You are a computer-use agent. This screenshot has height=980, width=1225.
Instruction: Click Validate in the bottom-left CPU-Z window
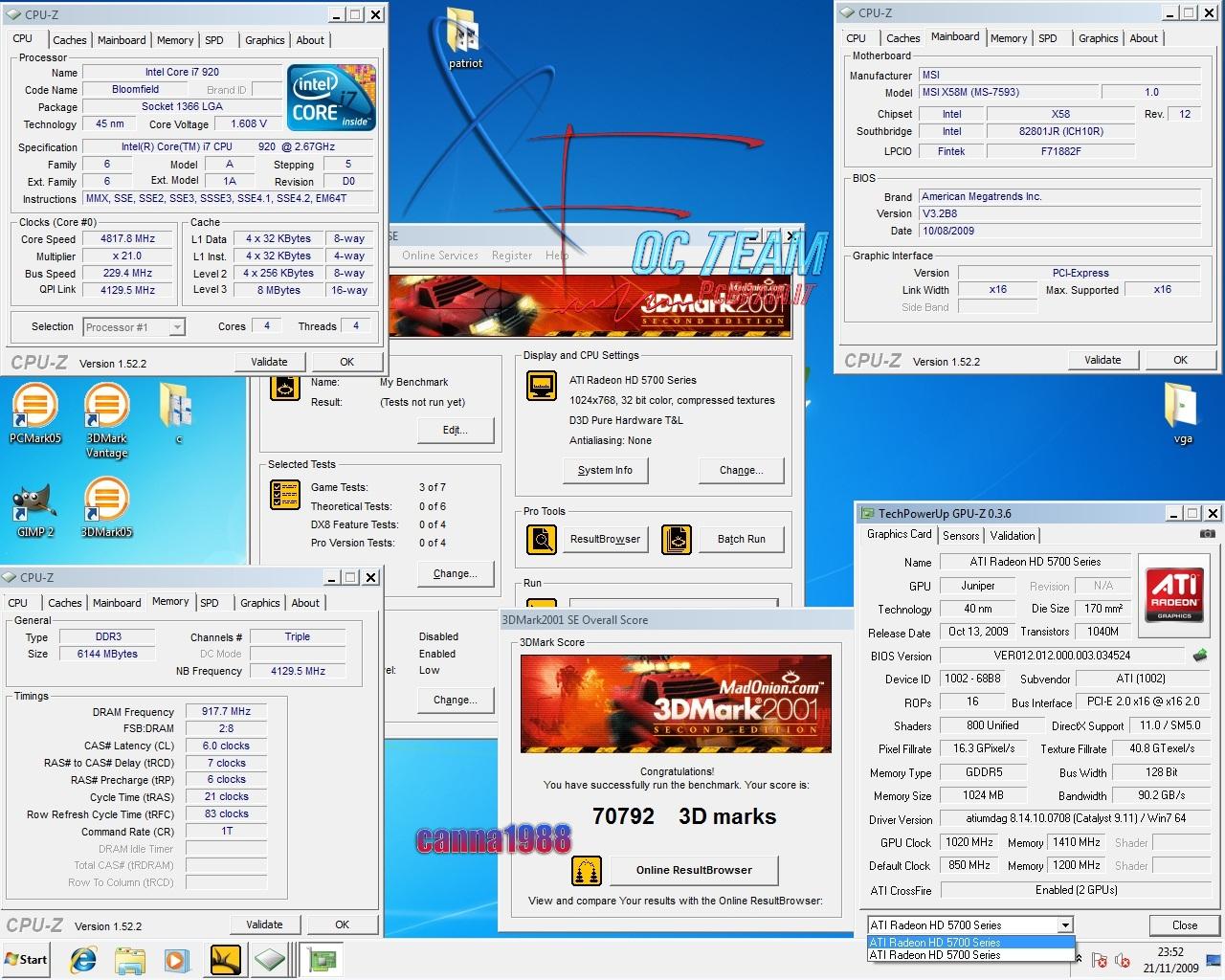pyautogui.click(x=264, y=924)
